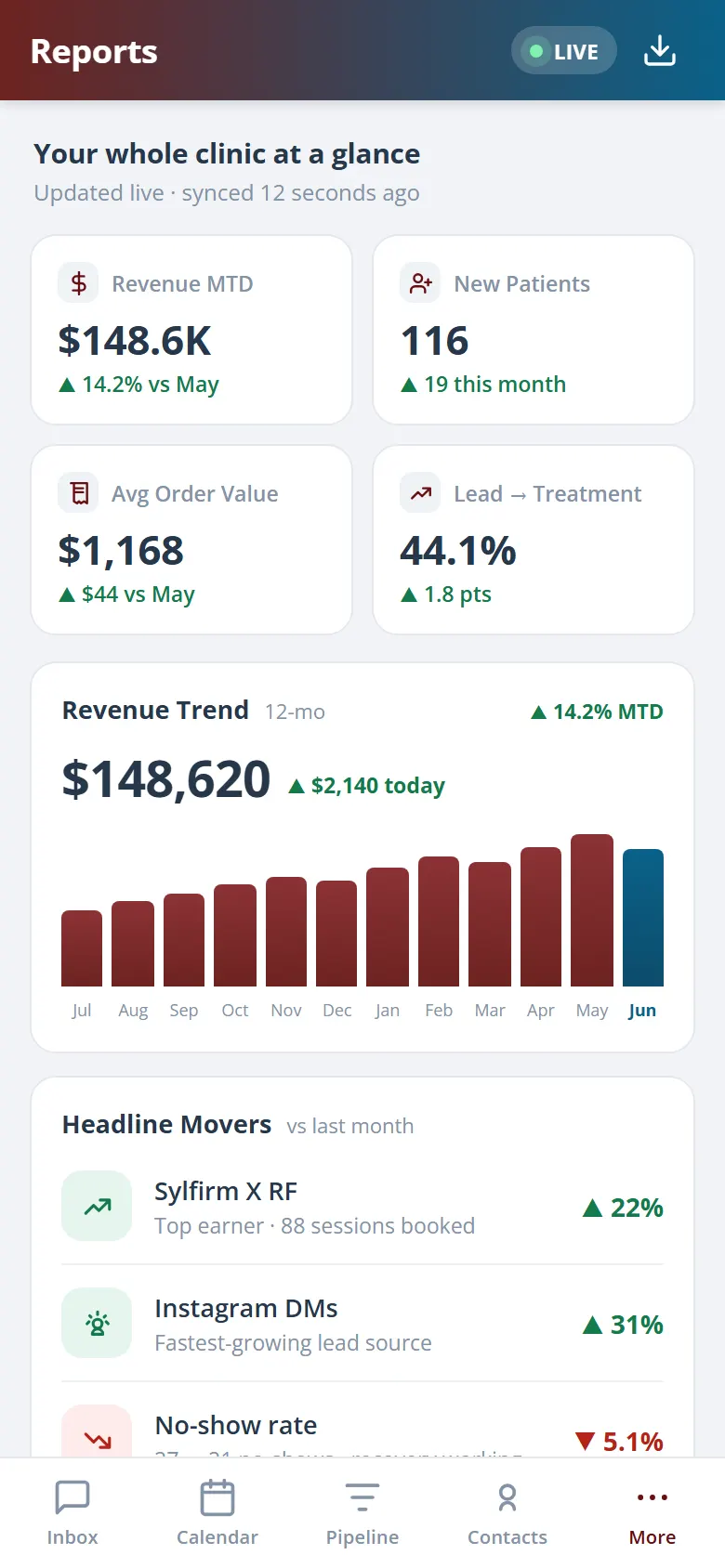Click the Lead to Treatment trend icon
This screenshot has height=1568, width=725.
point(421,493)
